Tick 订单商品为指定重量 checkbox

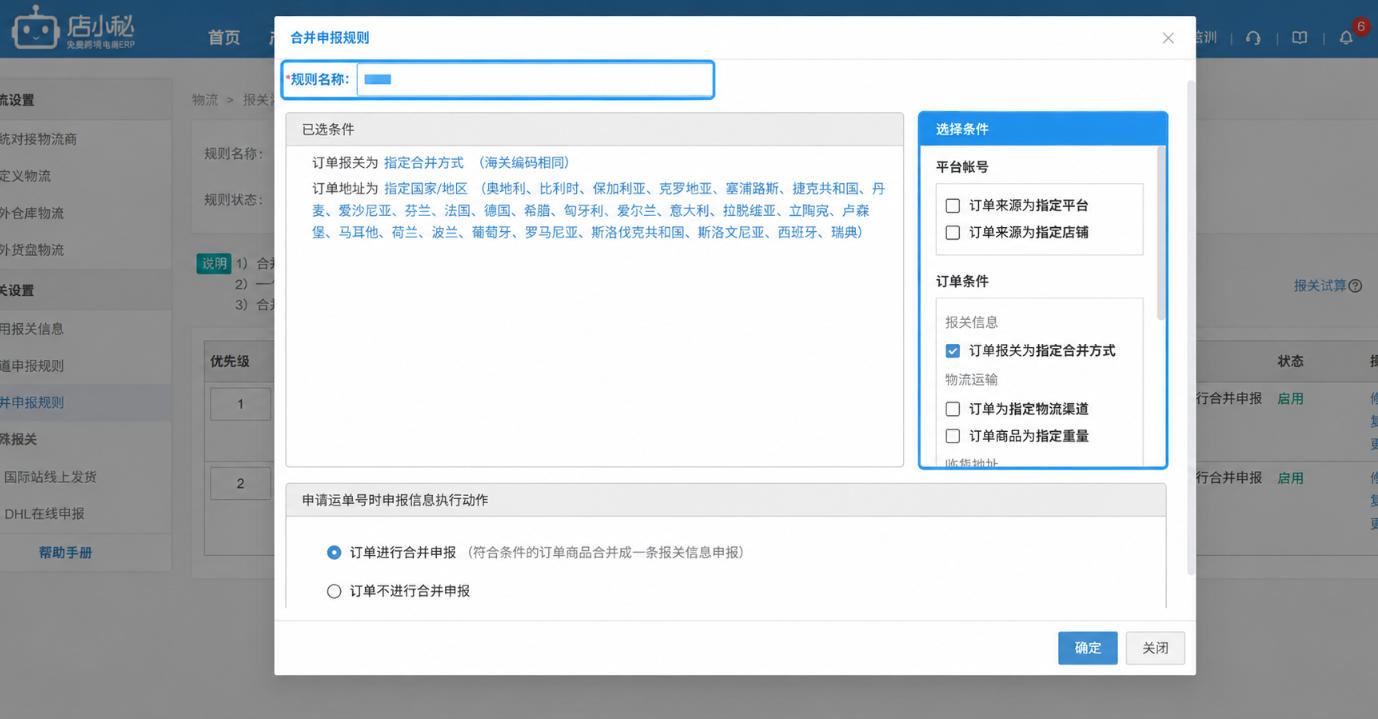tap(953, 436)
